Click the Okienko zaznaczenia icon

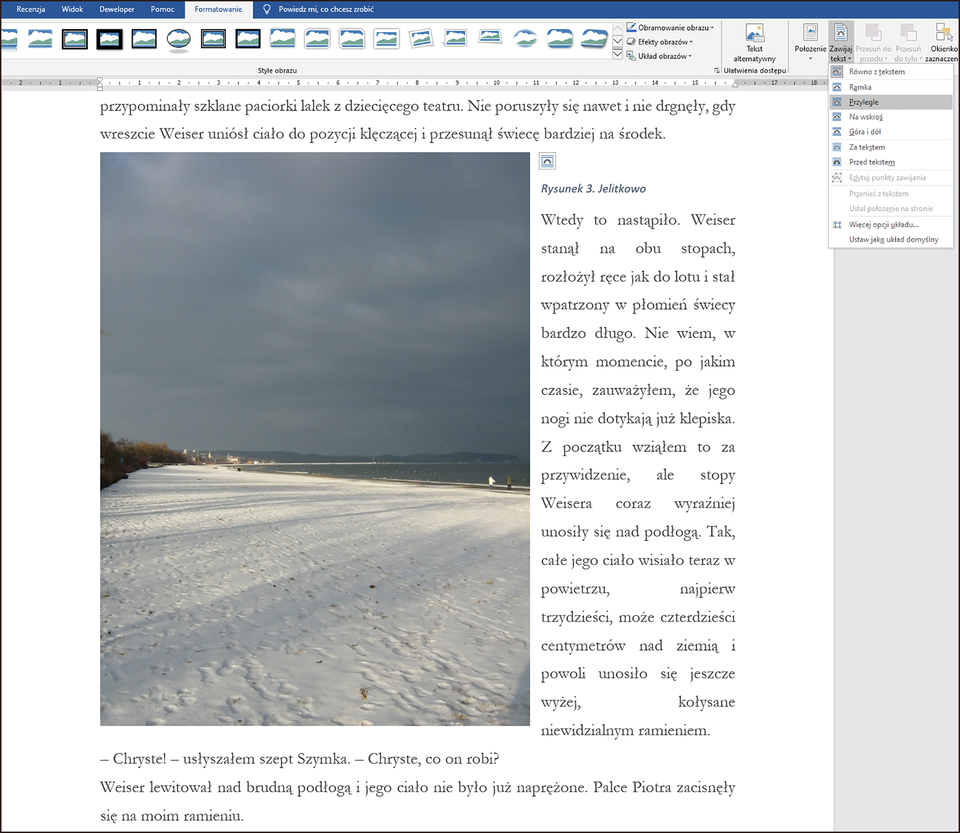point(942,43)
